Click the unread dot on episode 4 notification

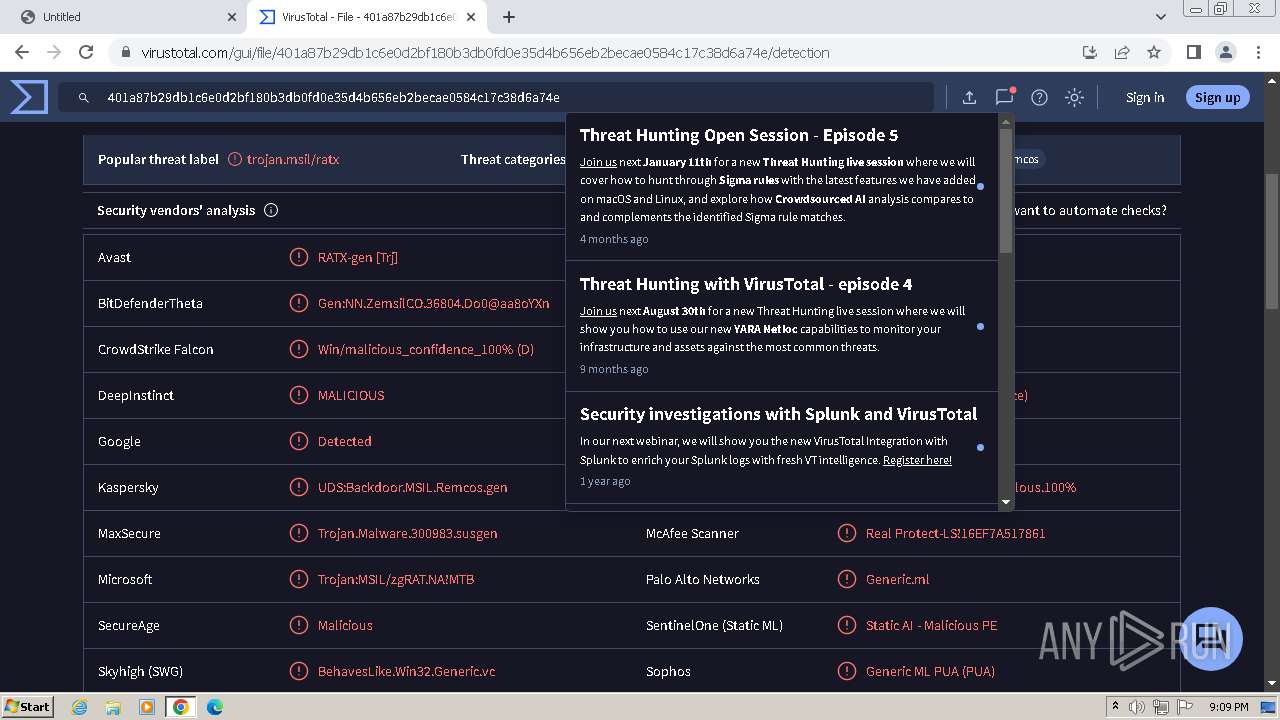tap(980, 327)
